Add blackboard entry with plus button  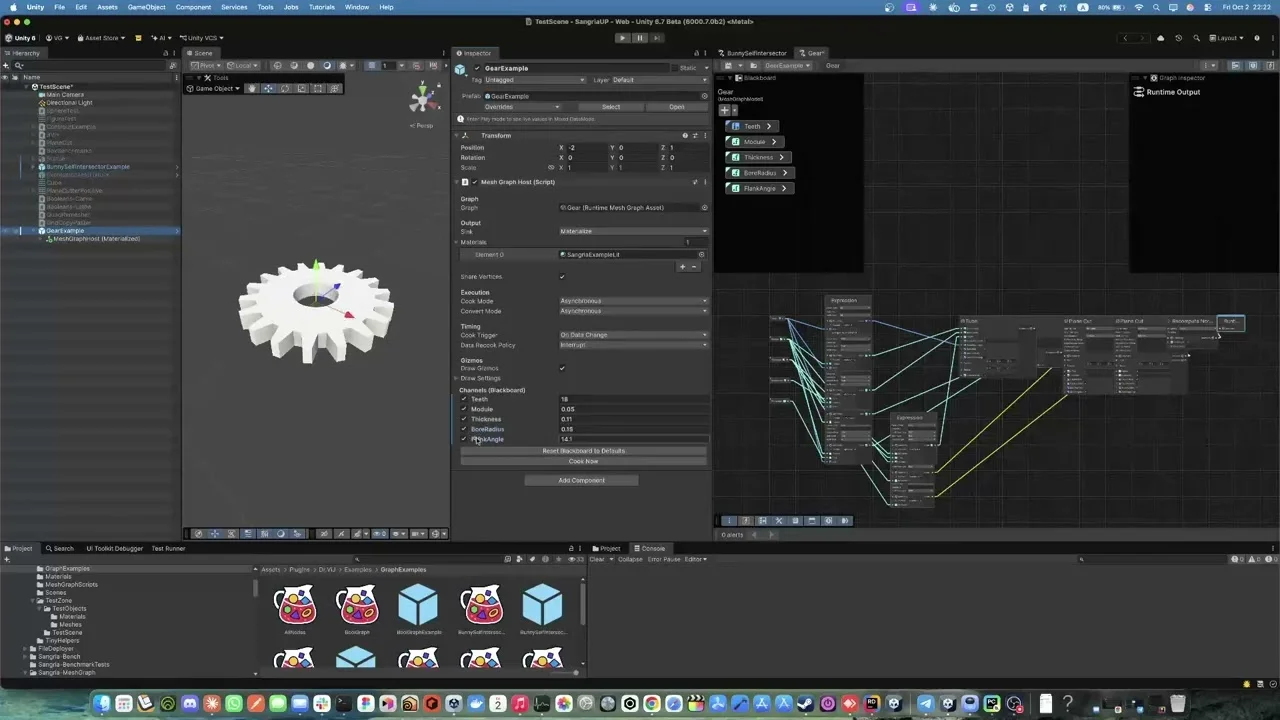[x=725, y=110]
